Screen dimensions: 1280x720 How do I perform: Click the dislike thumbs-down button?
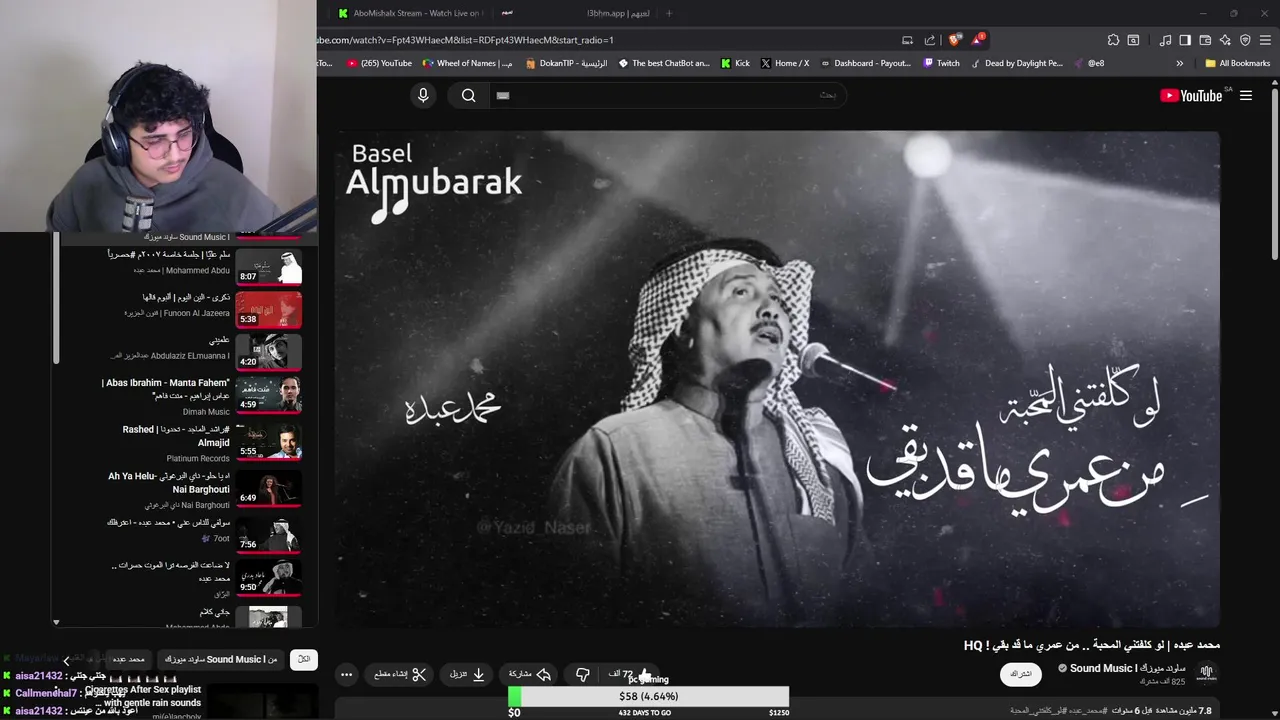pos(583,674)
